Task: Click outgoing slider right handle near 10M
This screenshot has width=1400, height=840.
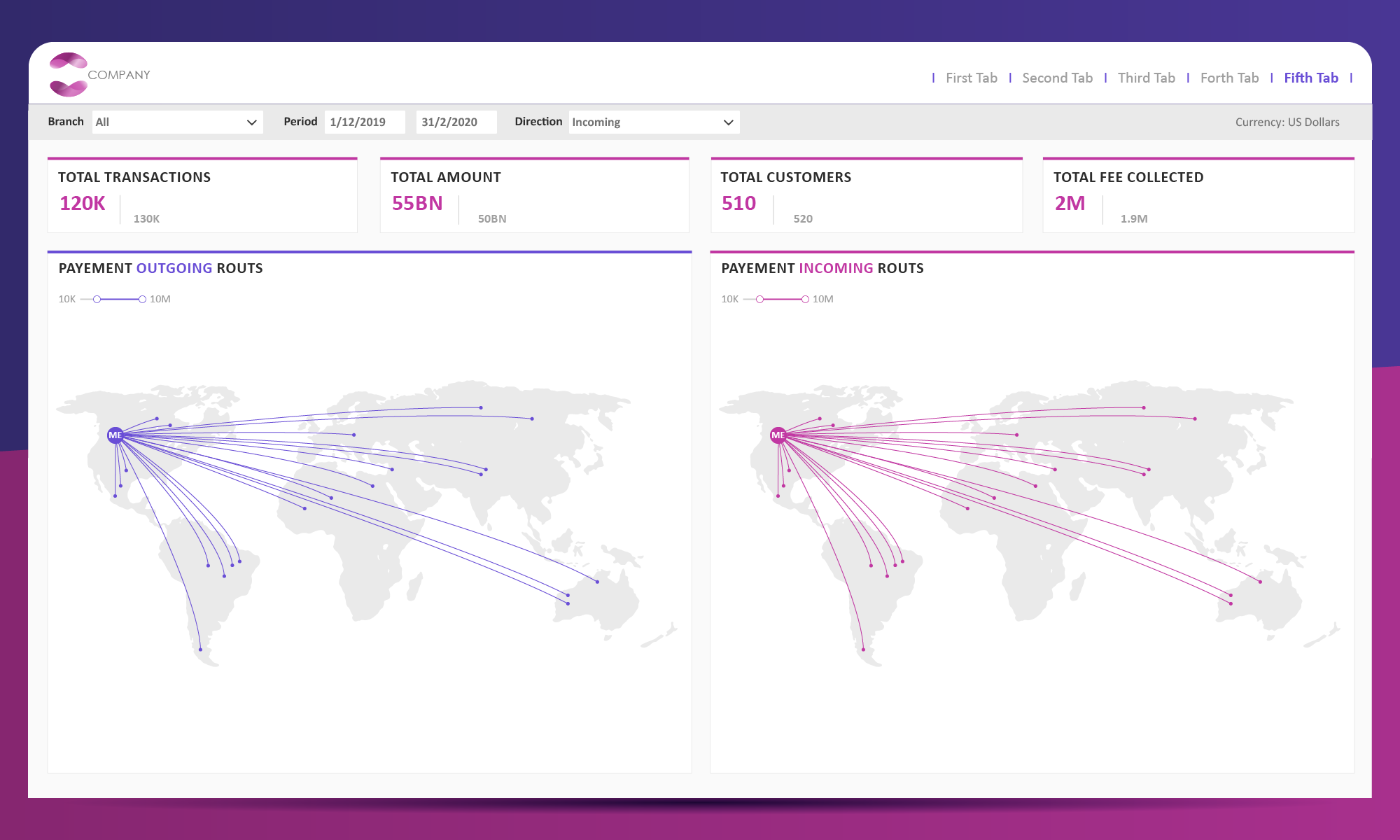Action: [142, 300]
